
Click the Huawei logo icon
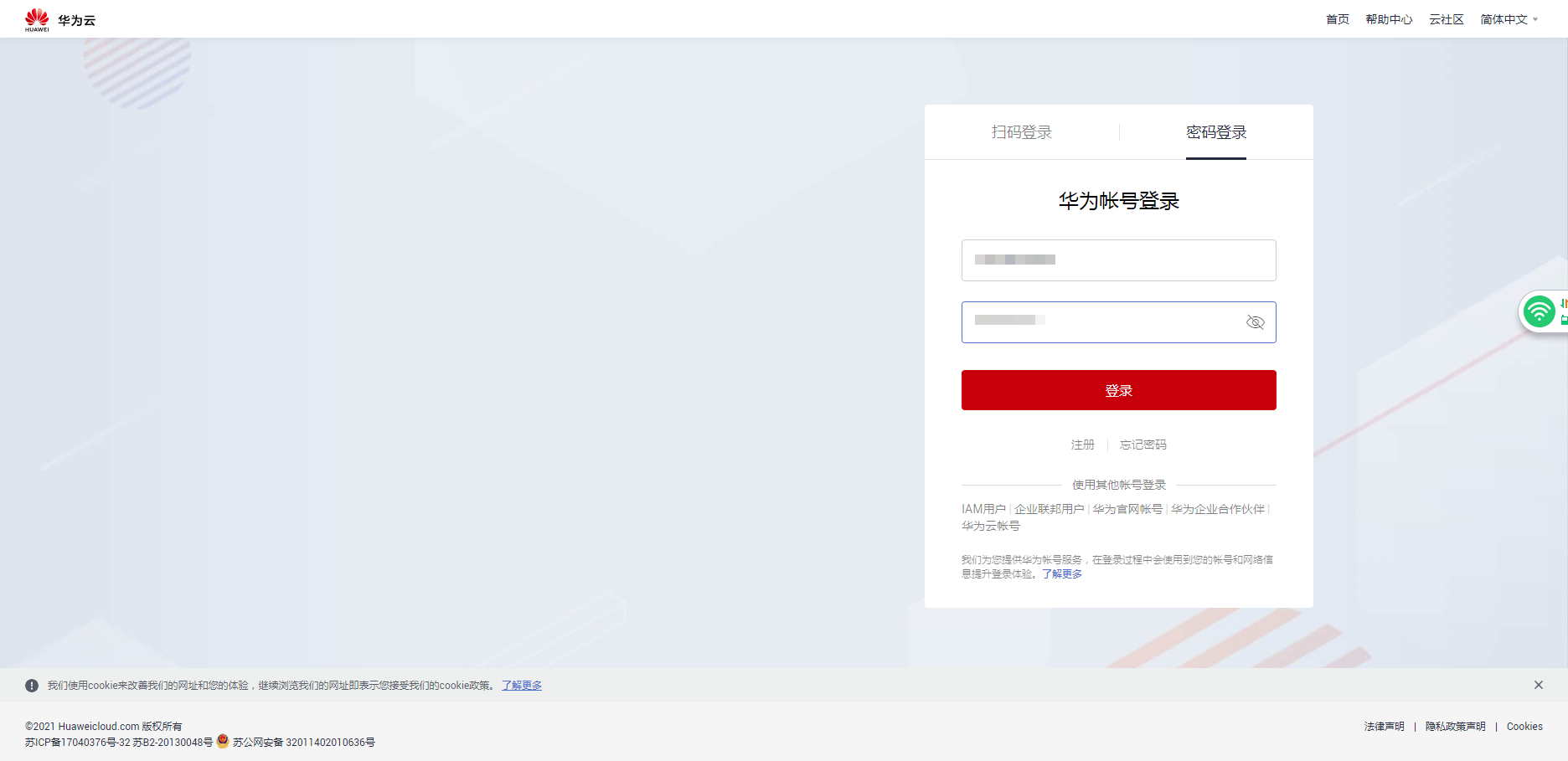point(37,19)
